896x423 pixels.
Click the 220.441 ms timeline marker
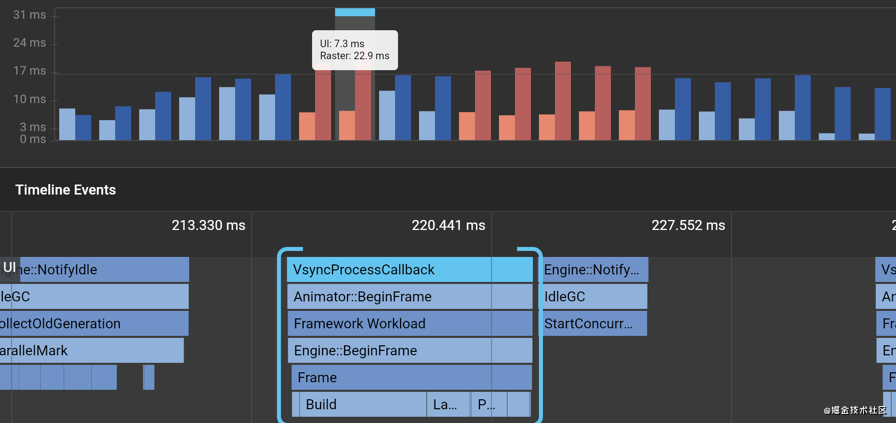click(x=448, y=226)
